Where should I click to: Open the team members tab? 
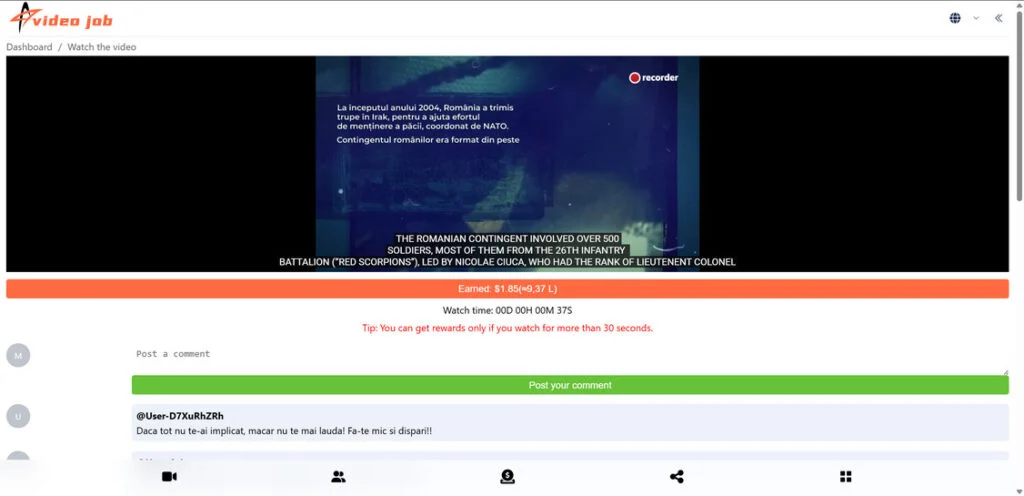click(338, 476)
